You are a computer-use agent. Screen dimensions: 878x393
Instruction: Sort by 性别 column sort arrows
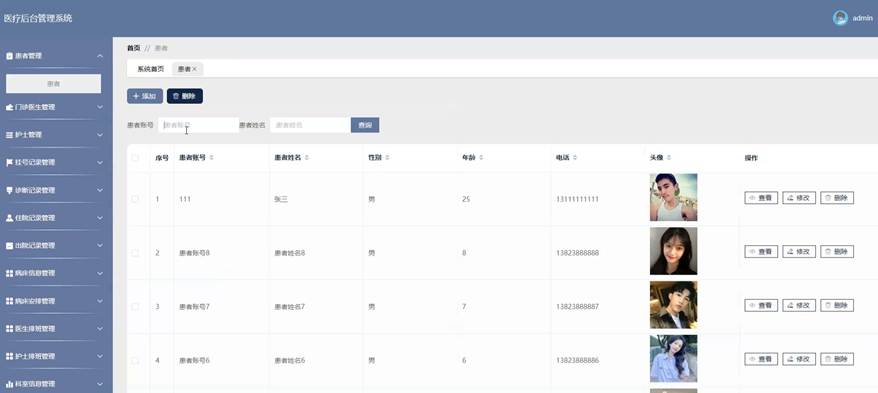pos(387,158)
